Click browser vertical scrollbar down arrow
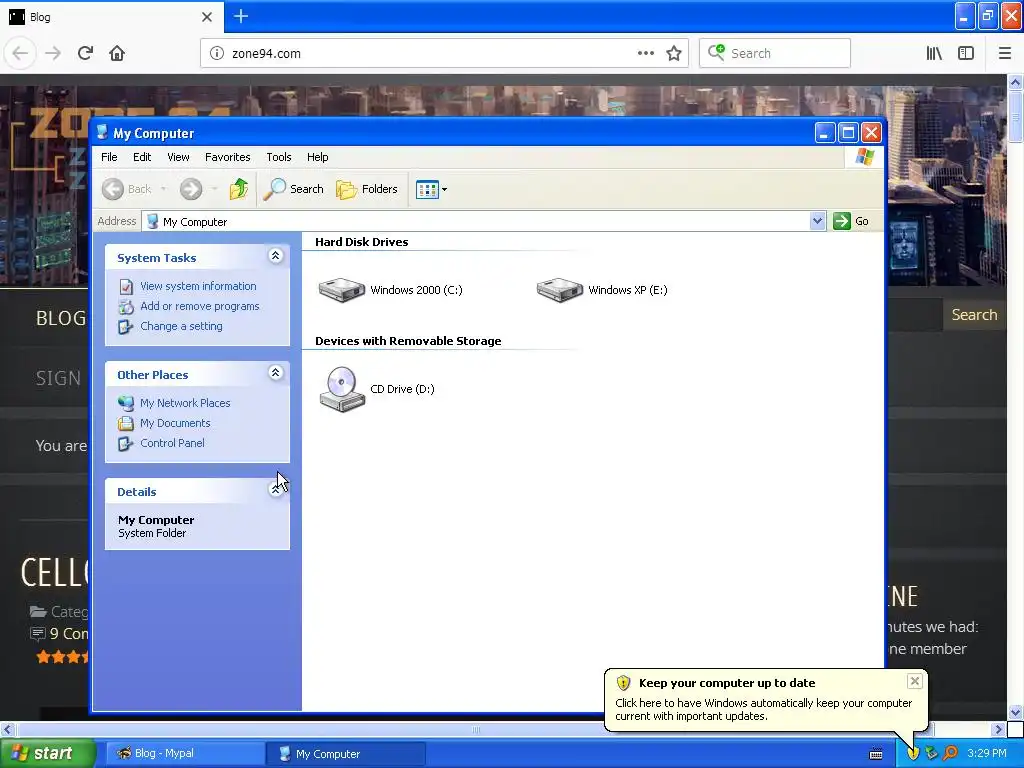Screen dimensions: 1024x768 [1015, 712]
